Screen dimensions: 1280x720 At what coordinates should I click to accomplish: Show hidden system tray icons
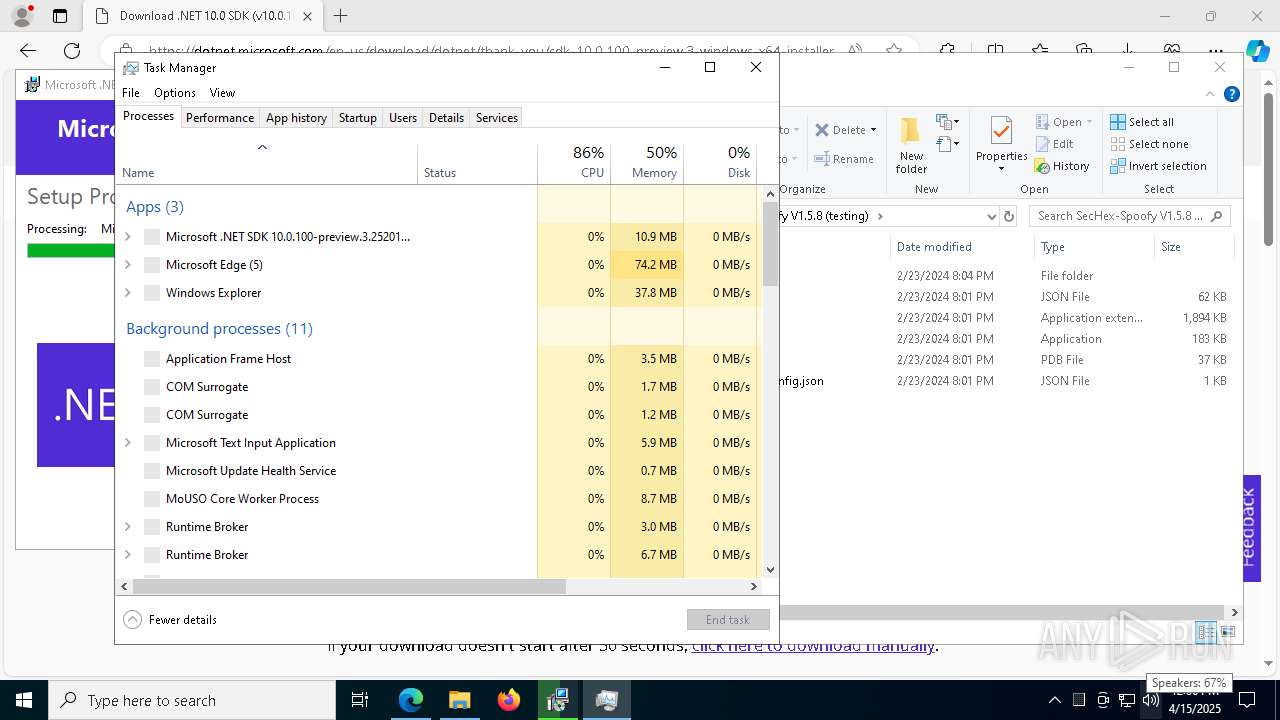click(x=1054, y=700)
